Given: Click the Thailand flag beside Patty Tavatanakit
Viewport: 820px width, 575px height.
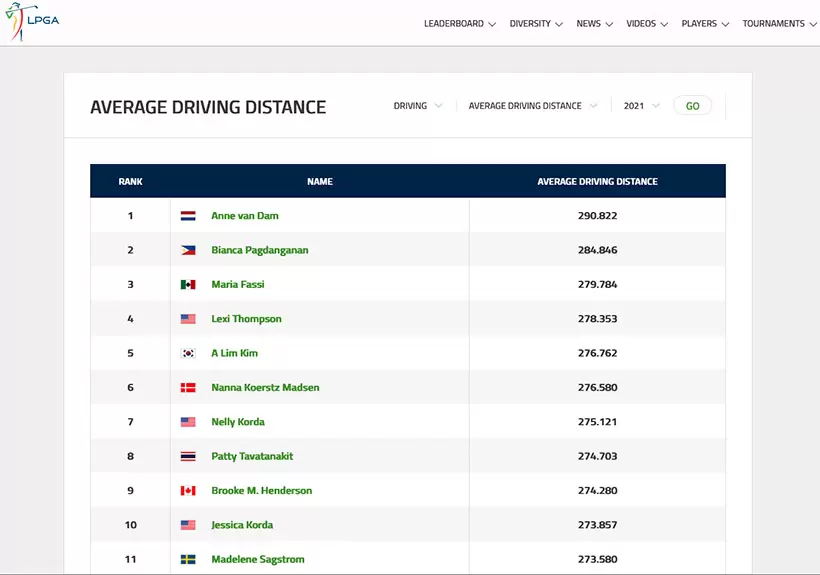Looking at the screenshot, I should click(188, 457).
